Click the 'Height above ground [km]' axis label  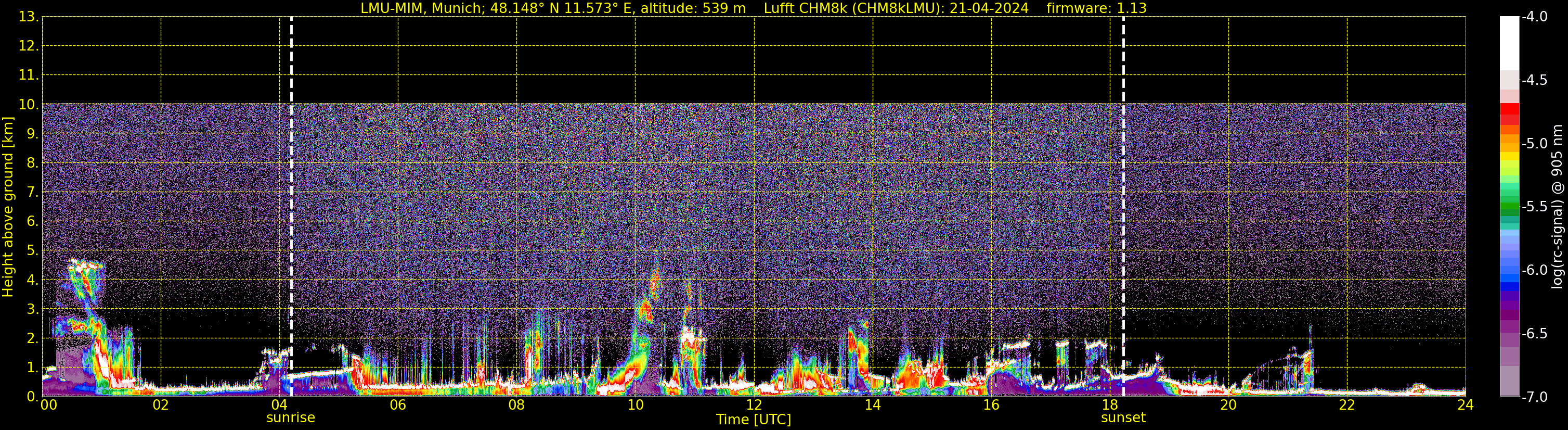pyautogui.click(x=8, y=207)
